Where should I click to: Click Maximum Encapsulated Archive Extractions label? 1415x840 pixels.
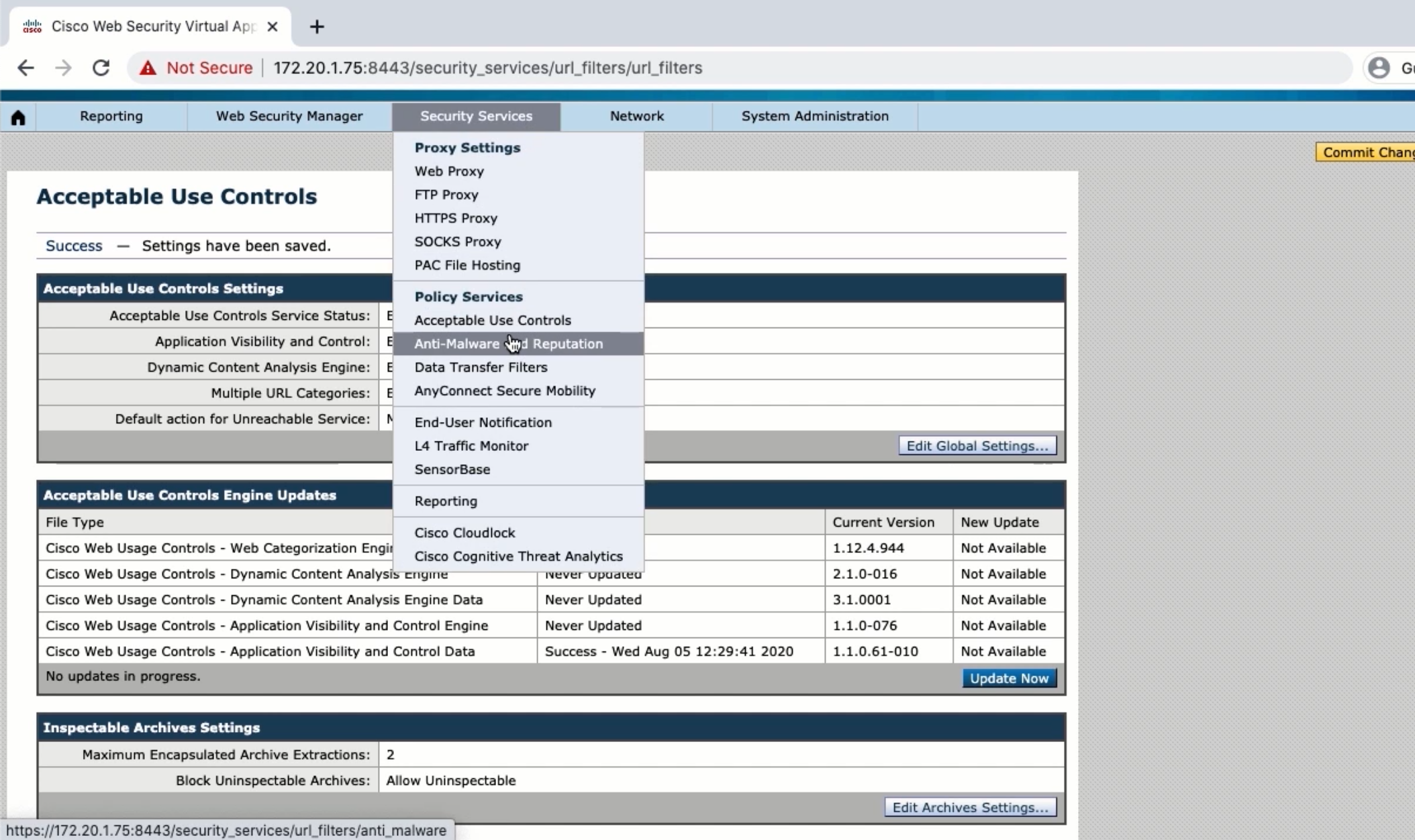226,755
